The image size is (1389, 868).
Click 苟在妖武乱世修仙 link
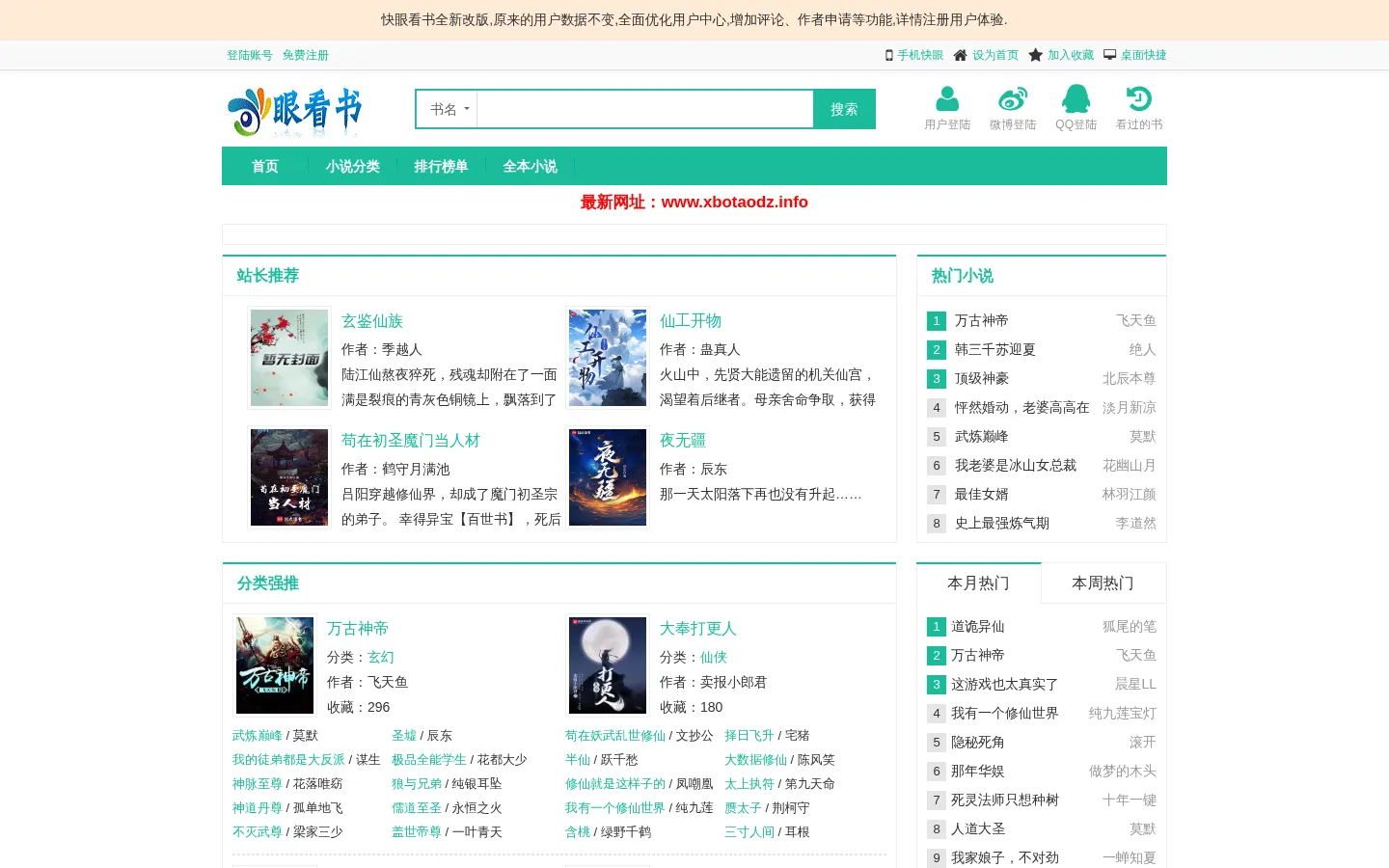[x=615, y=735]
